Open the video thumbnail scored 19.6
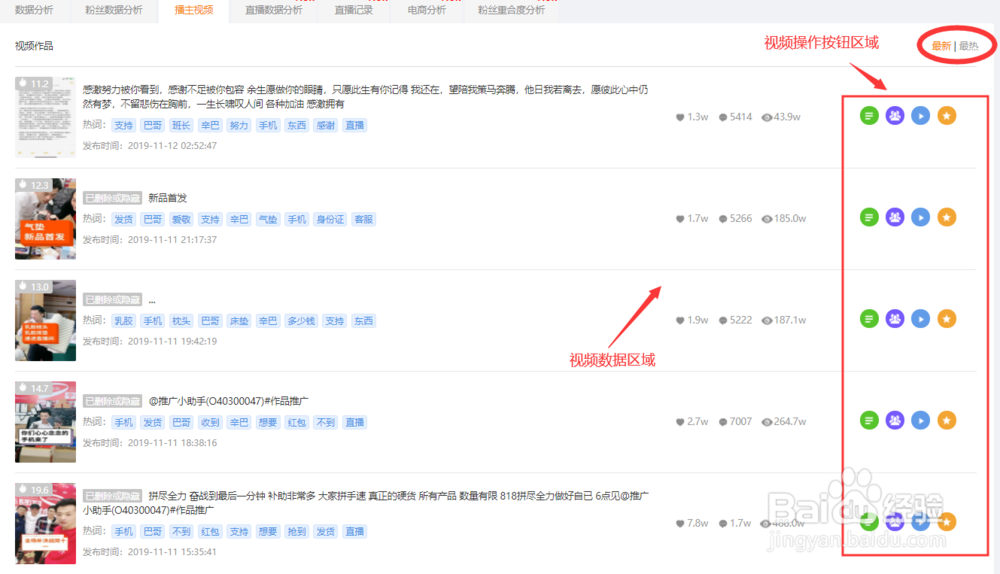 point(45,523)
